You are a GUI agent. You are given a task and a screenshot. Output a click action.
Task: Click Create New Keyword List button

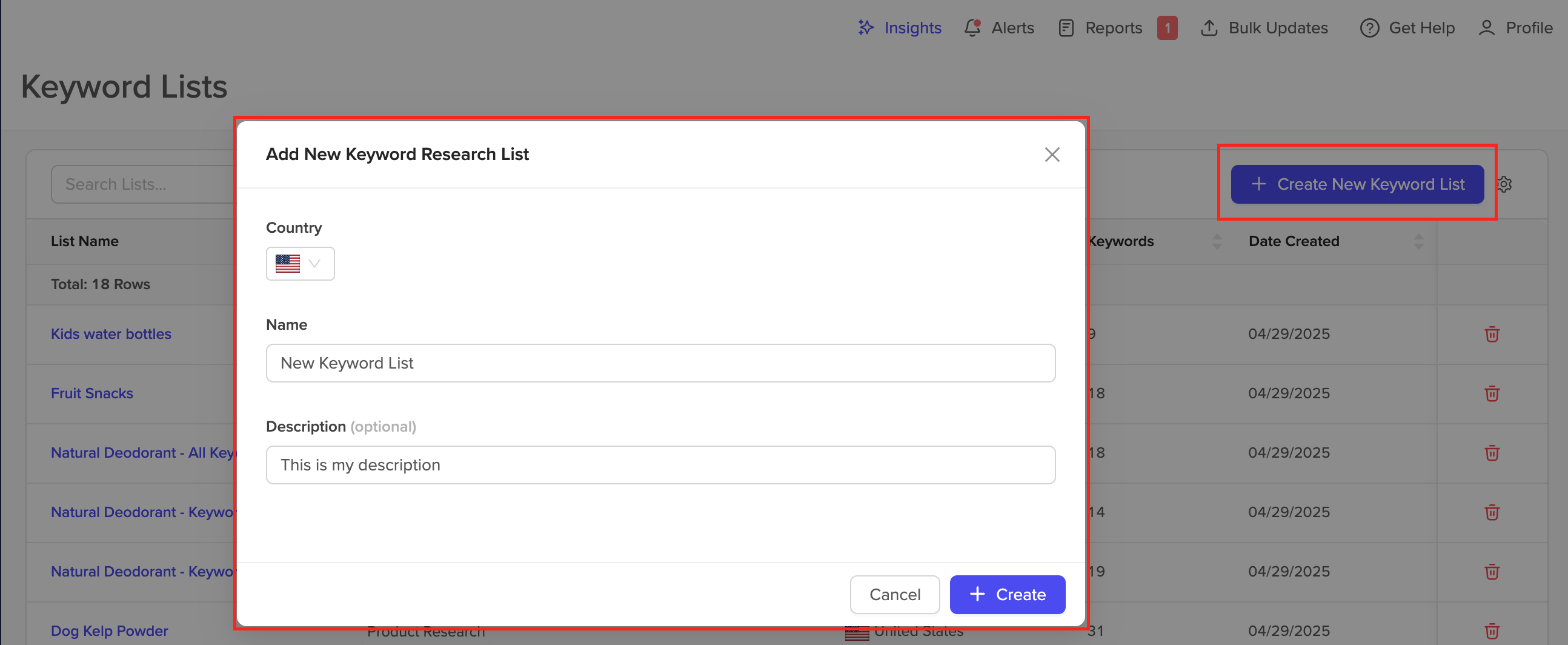(x=1357, y=184)
